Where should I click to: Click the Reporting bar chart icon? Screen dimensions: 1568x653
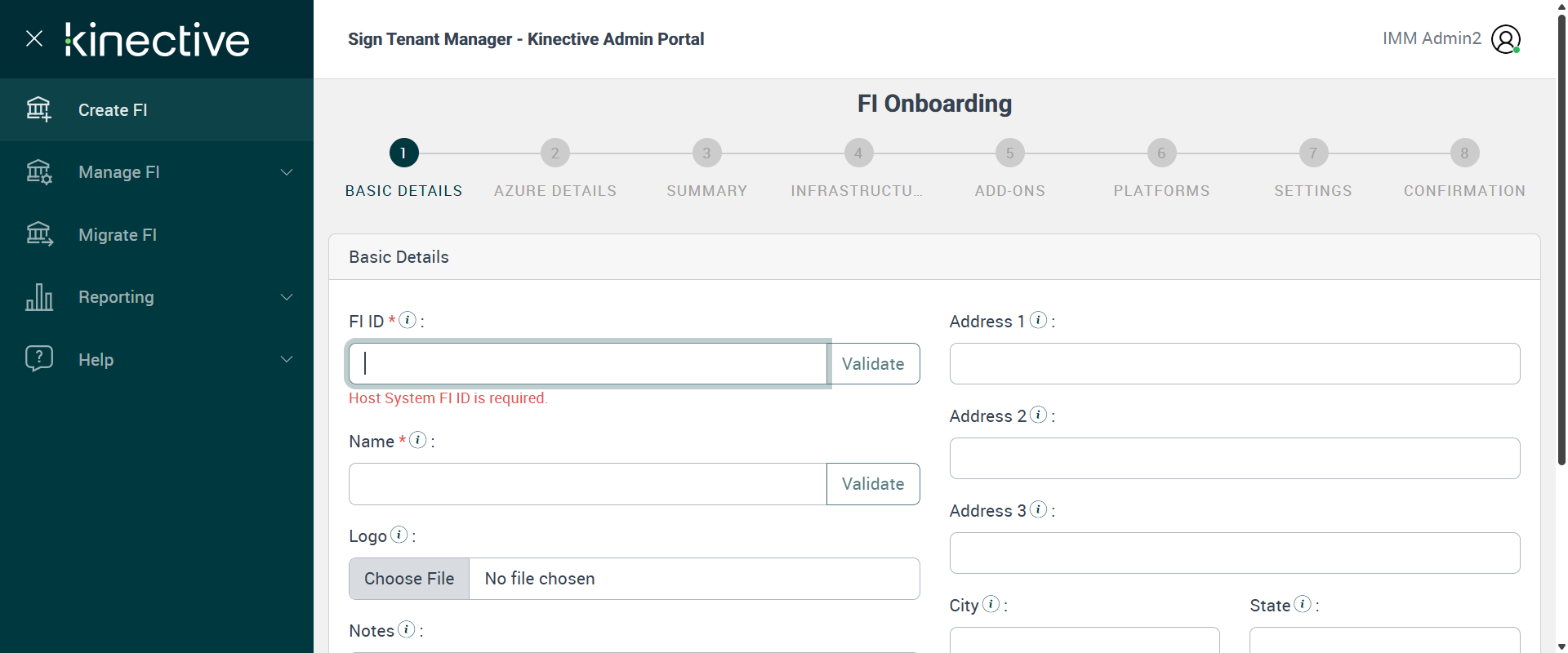pyautogui.click(x=38, y=297)
